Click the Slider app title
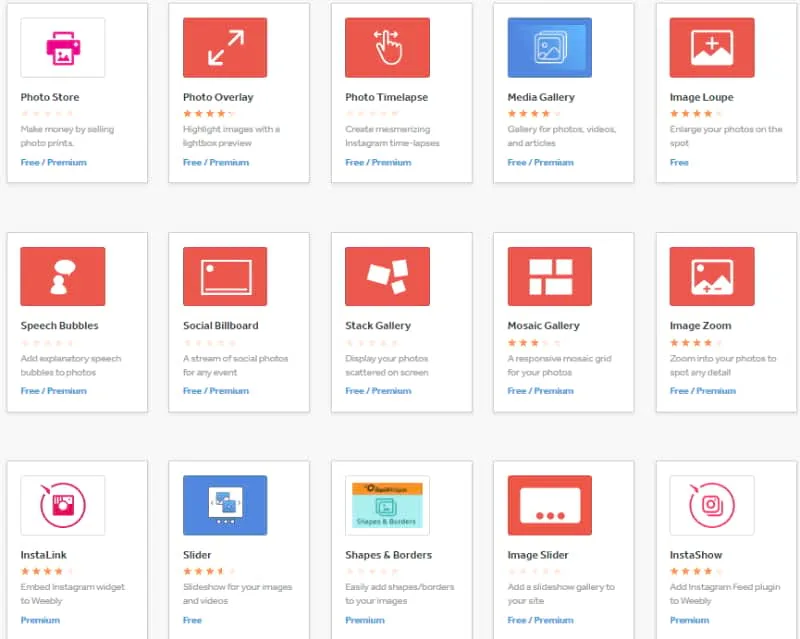 (197, 555)
